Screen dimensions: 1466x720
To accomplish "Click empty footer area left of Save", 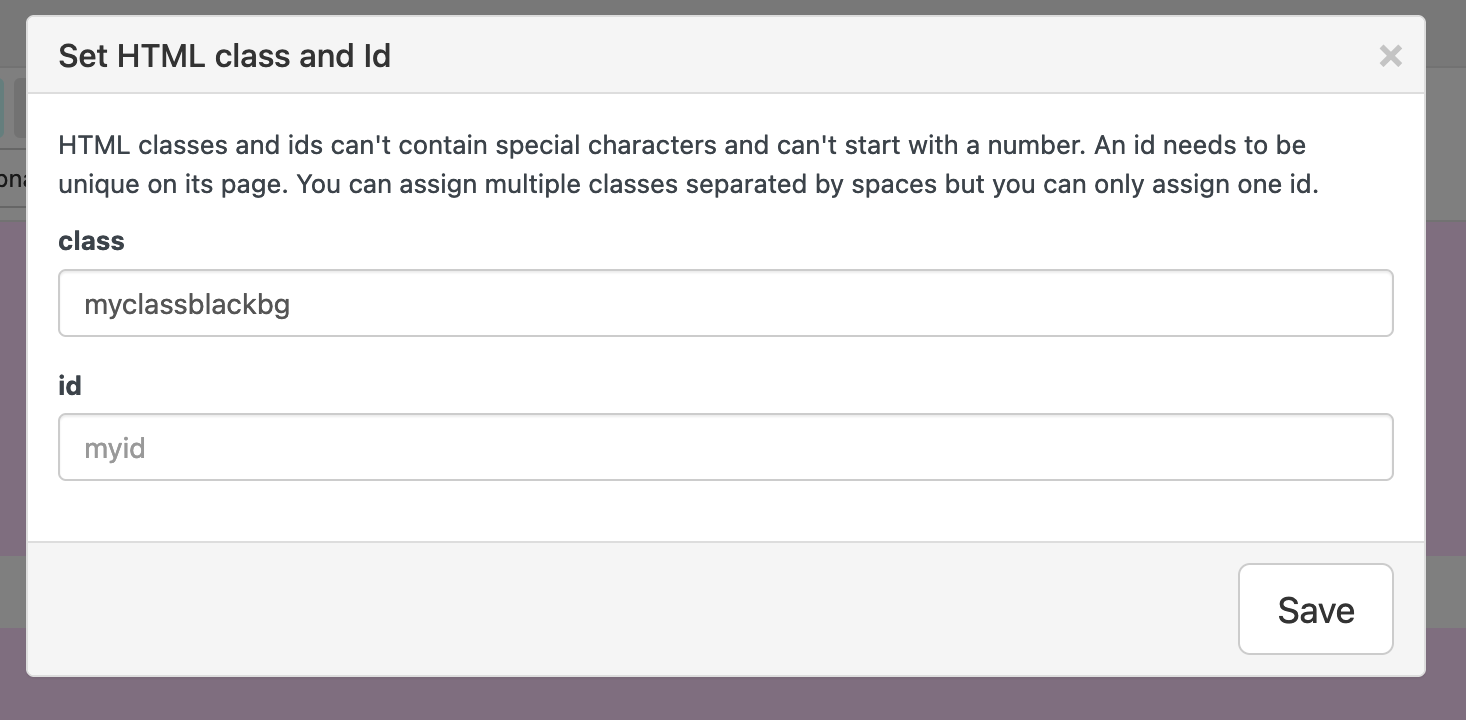I will point(600,609).
